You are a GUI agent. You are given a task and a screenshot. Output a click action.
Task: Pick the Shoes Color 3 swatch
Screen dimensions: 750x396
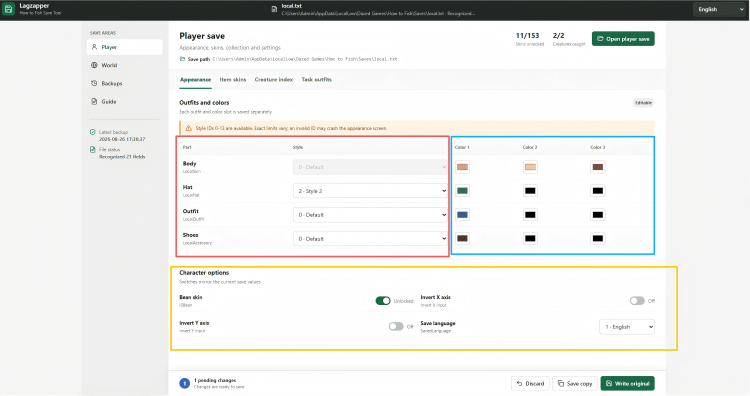point(598,239)
